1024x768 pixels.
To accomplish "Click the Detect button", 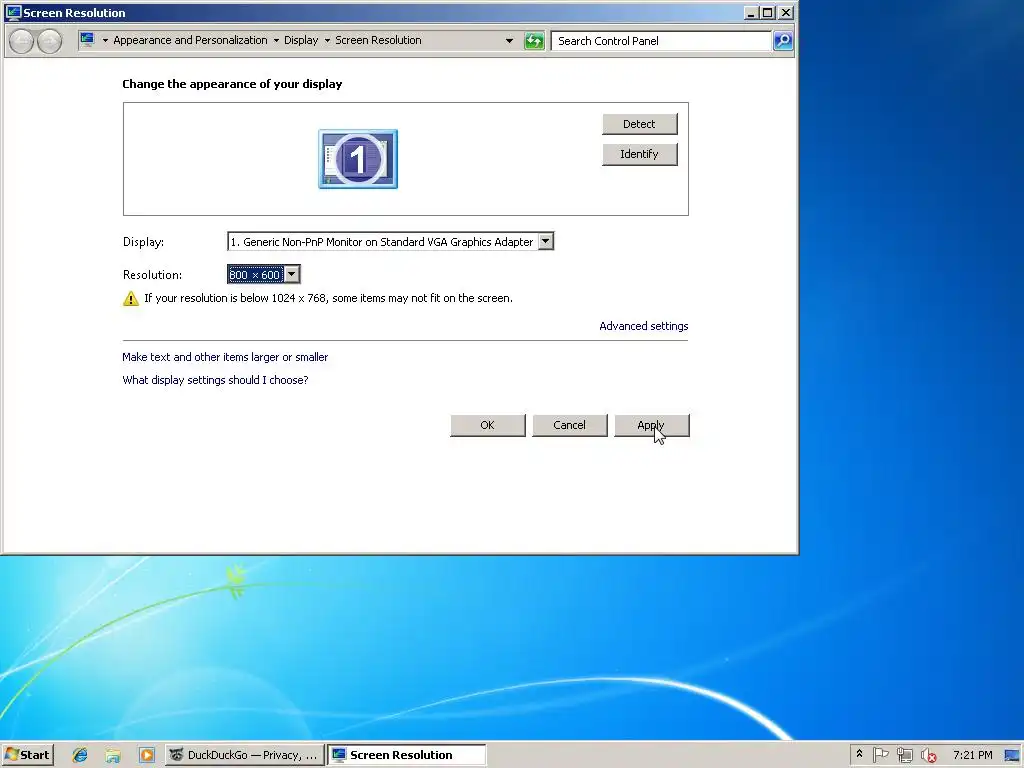I will pyautogui.click(x=639, y=124).
